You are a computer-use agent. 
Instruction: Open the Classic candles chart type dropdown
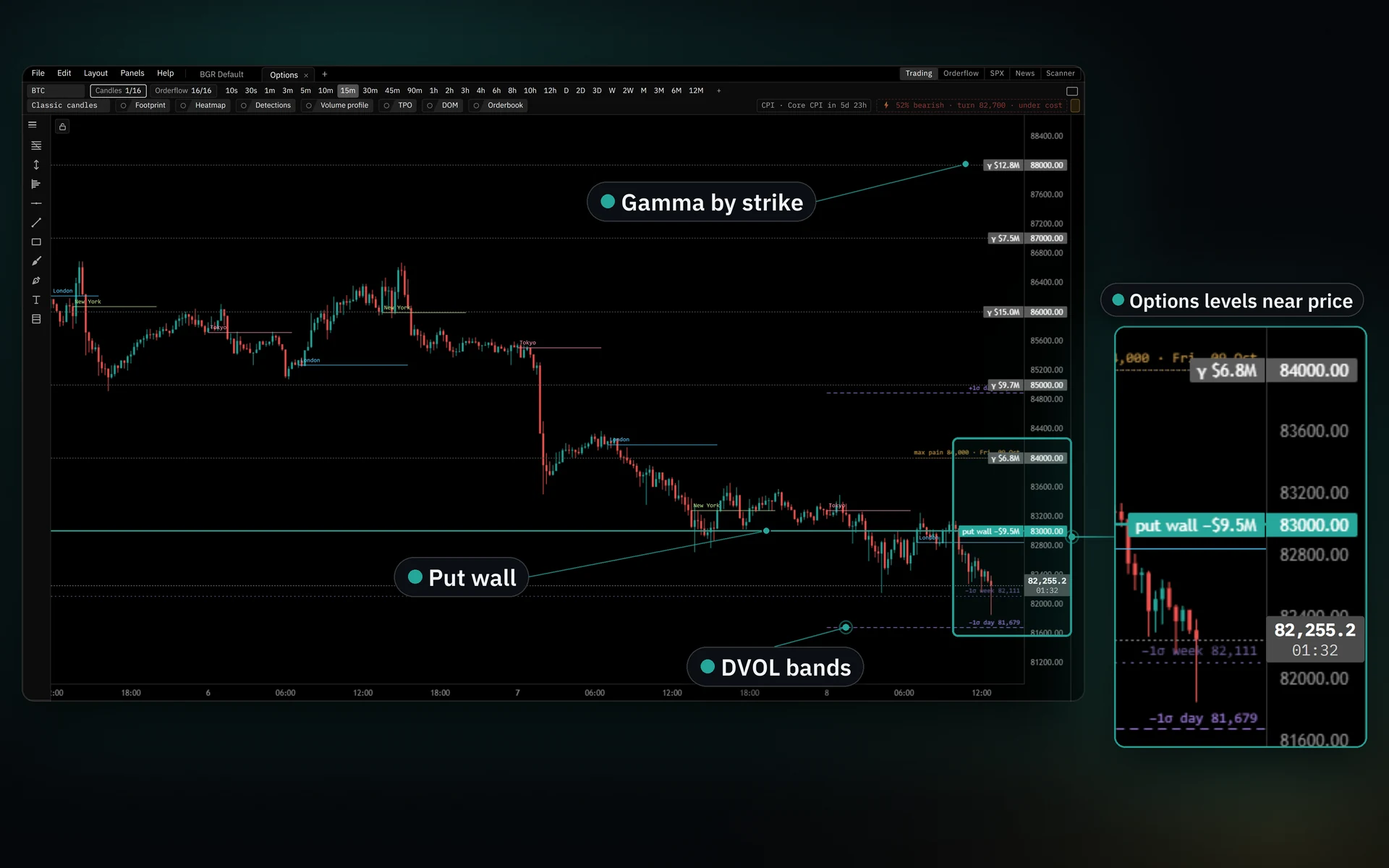tap(68, 106)
